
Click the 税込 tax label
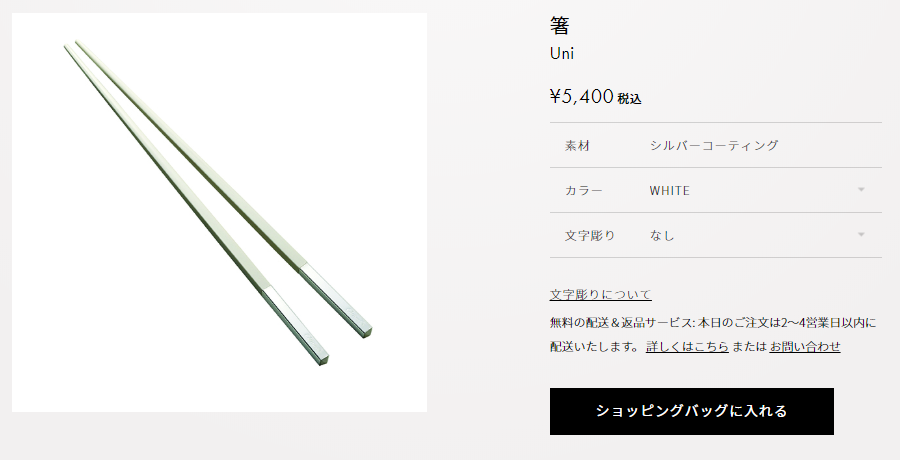(630, 99)
